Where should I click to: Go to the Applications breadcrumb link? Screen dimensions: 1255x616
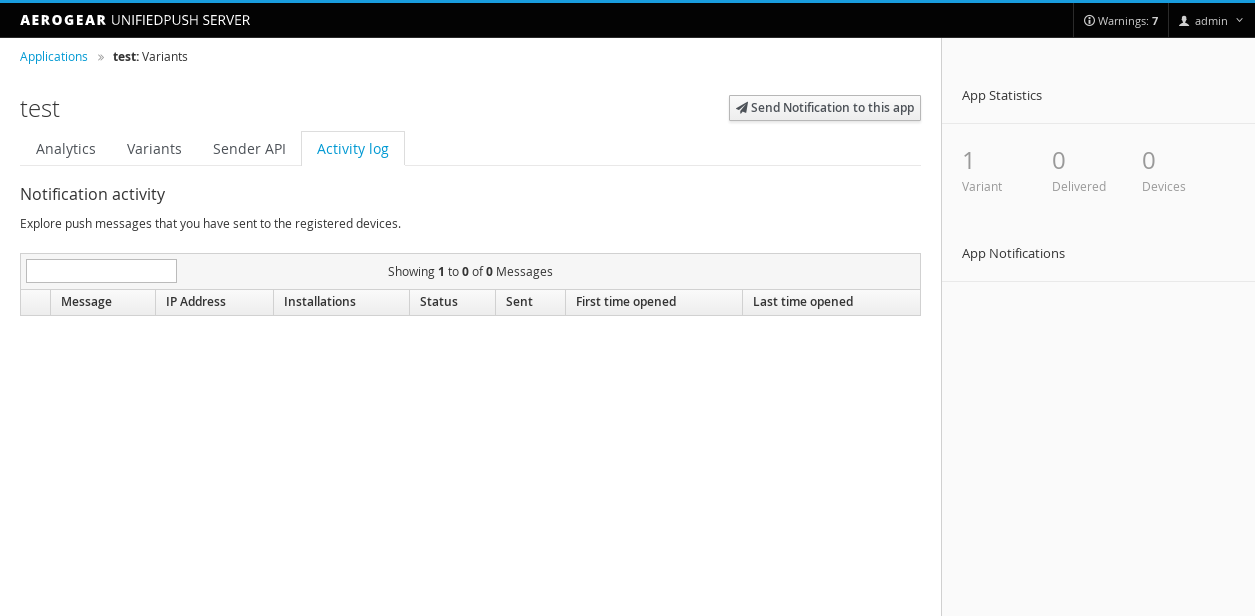point(54,57)
